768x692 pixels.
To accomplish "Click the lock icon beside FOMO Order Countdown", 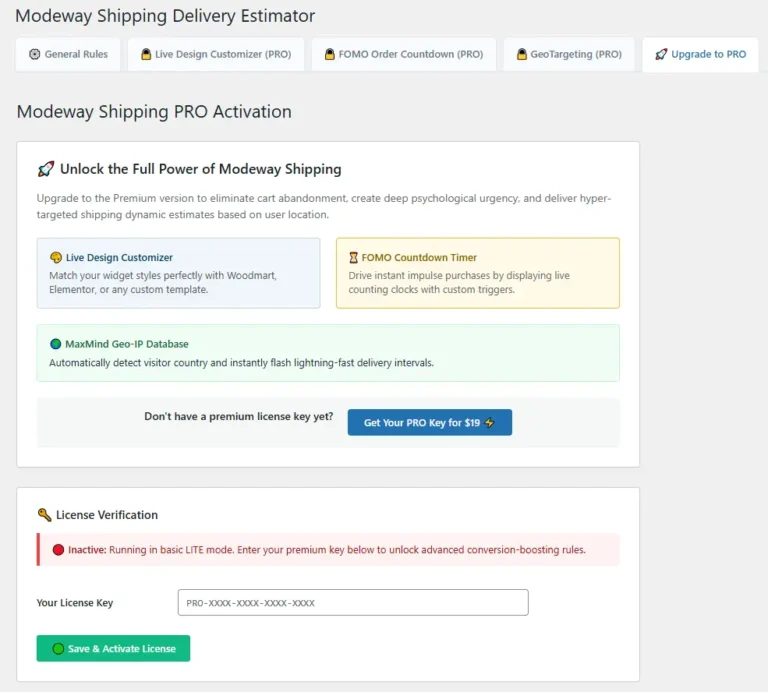I will point(330,54).
